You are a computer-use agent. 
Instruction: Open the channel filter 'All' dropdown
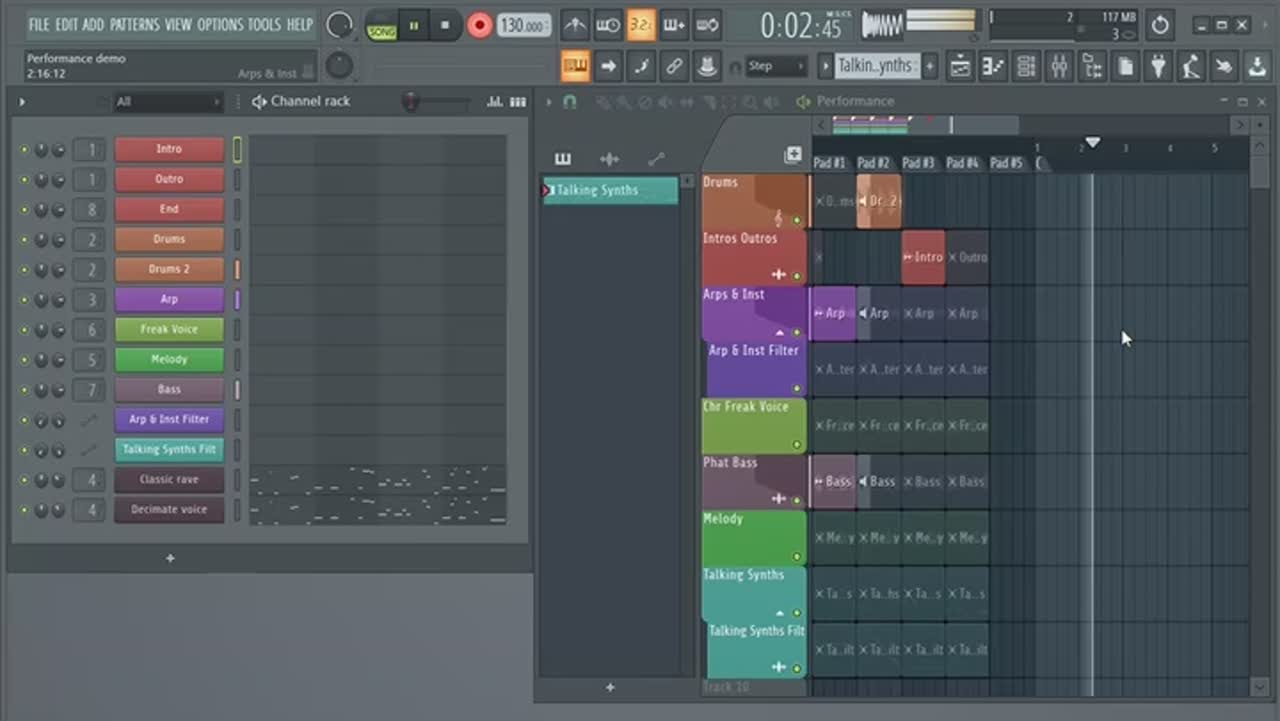[x=166, y=102]
